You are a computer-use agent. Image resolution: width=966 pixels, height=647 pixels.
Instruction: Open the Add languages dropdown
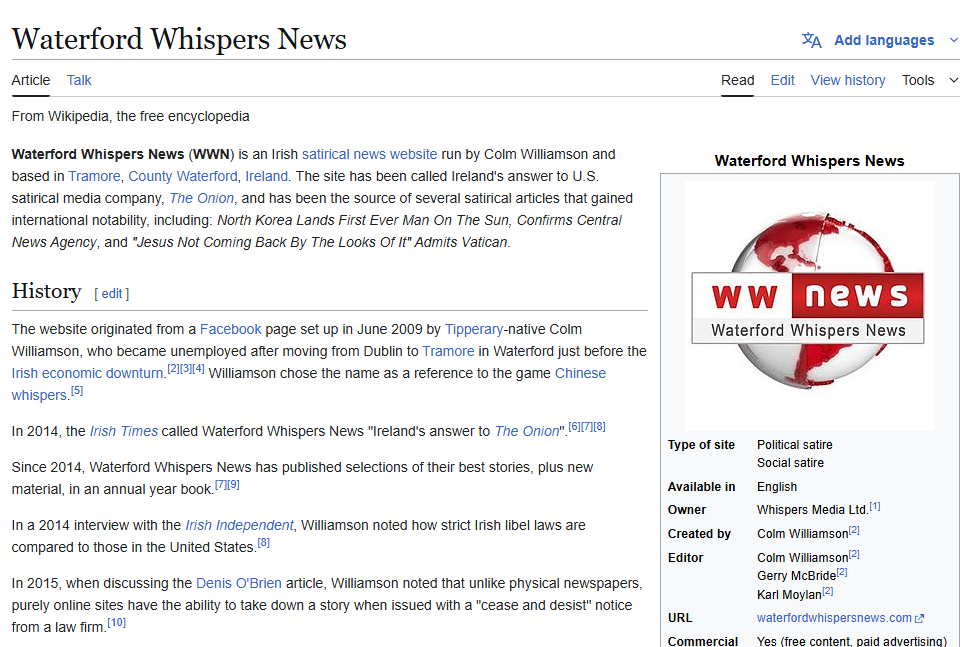pyautogui.click(x=884, y=40)
